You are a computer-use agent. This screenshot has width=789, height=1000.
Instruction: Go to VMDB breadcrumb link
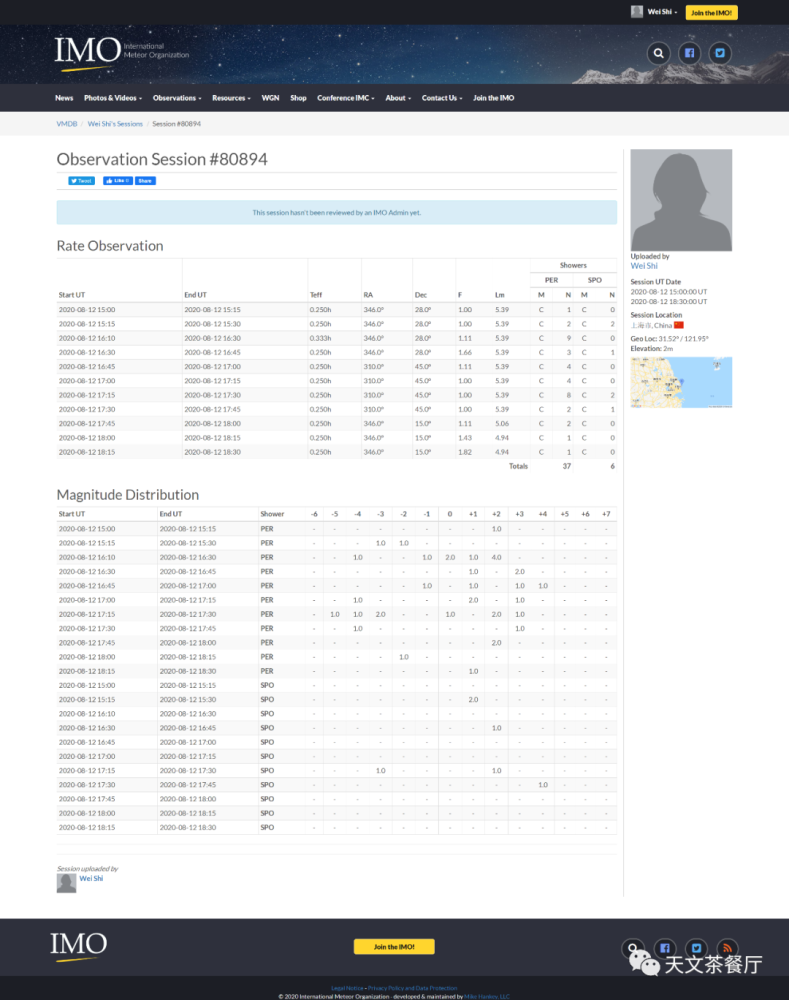(x=66, y=124)
